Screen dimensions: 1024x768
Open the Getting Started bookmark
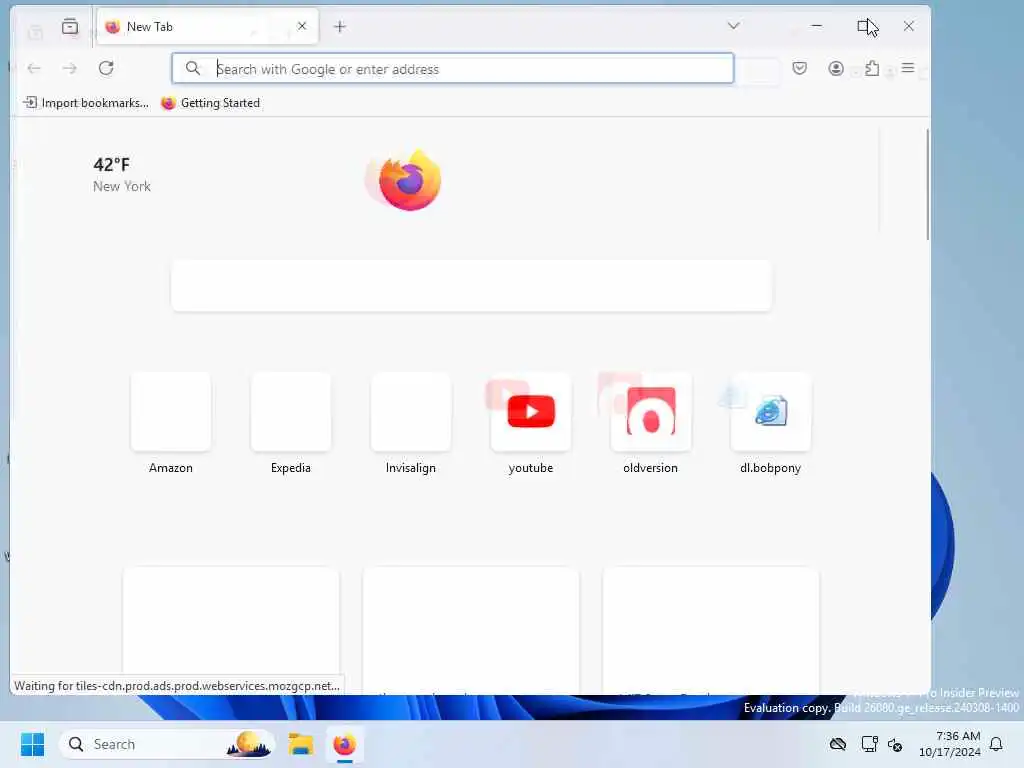[x=210, y=103]
